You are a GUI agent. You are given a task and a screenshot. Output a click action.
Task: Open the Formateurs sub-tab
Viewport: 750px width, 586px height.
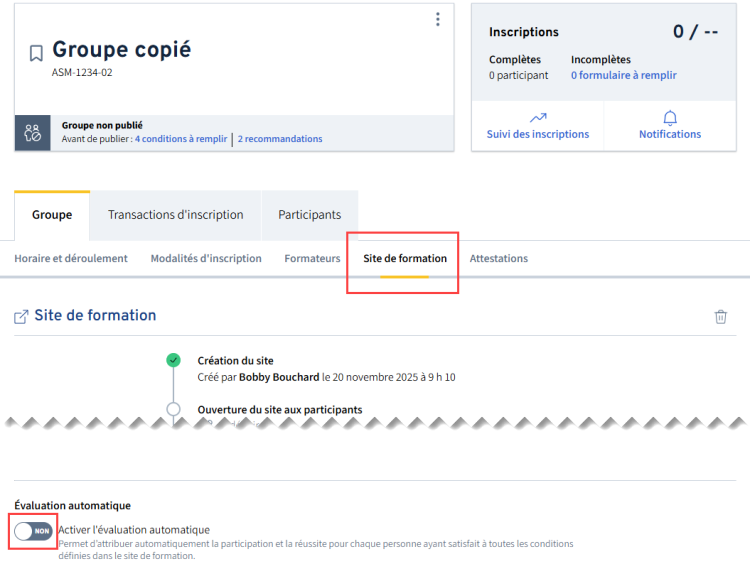pyautogui.click(x=312, y=258)
